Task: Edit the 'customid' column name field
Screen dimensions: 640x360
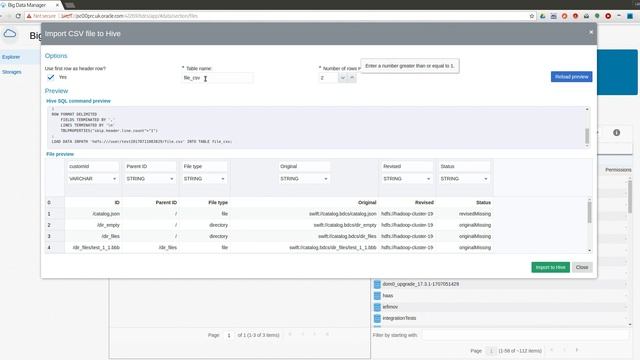Action: coord(93,167)
